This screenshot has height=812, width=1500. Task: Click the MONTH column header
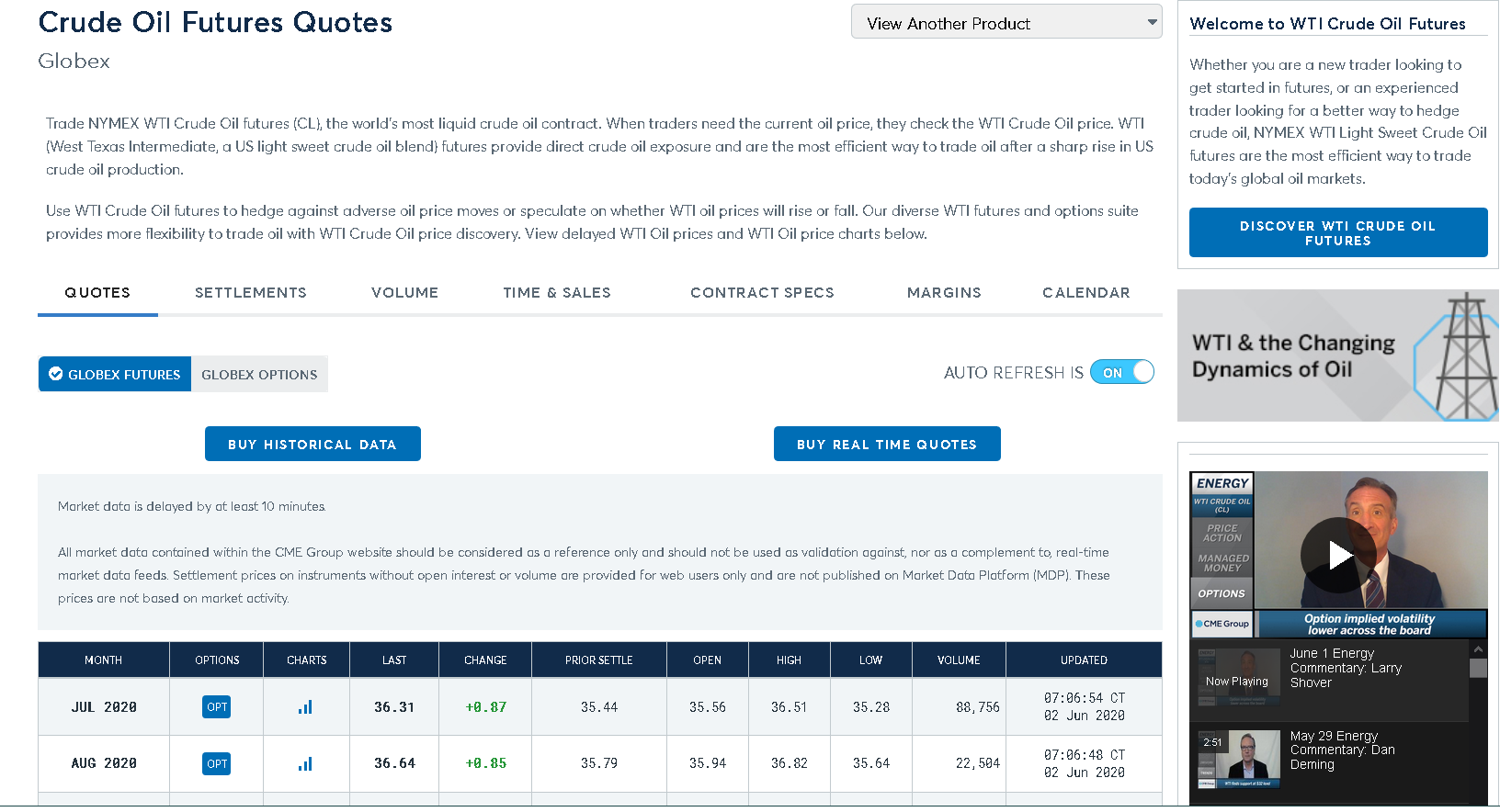pyautogui.click(x=104, y=660)
